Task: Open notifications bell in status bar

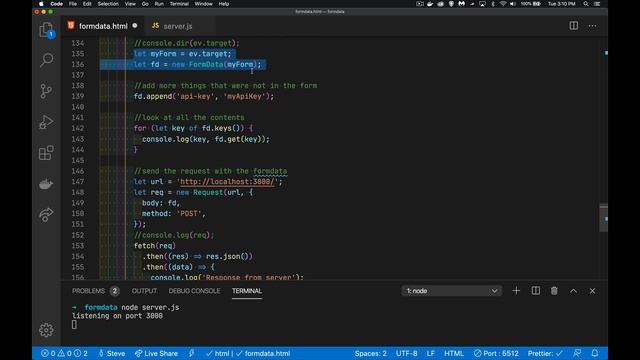Action: [595, 353]
